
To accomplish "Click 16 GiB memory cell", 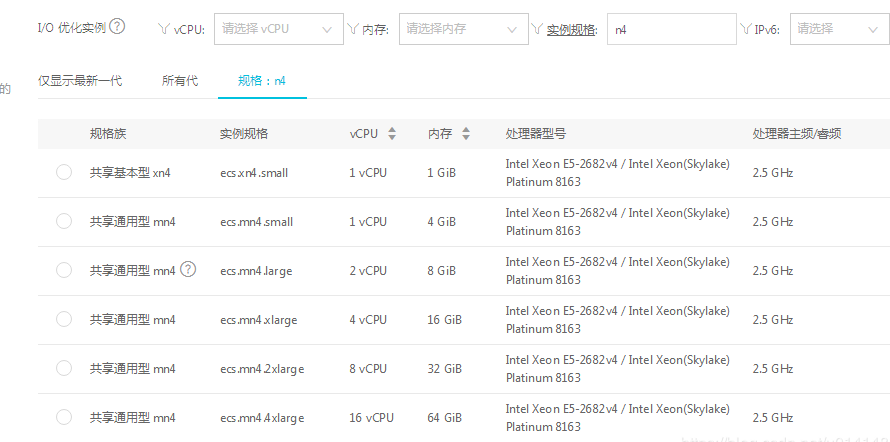I will [444, 320].
